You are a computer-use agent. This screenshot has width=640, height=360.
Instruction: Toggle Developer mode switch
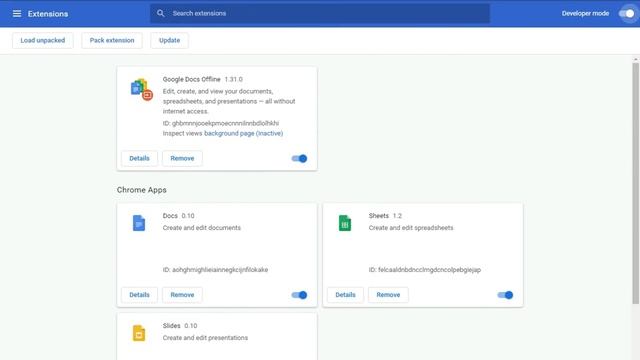627,13
